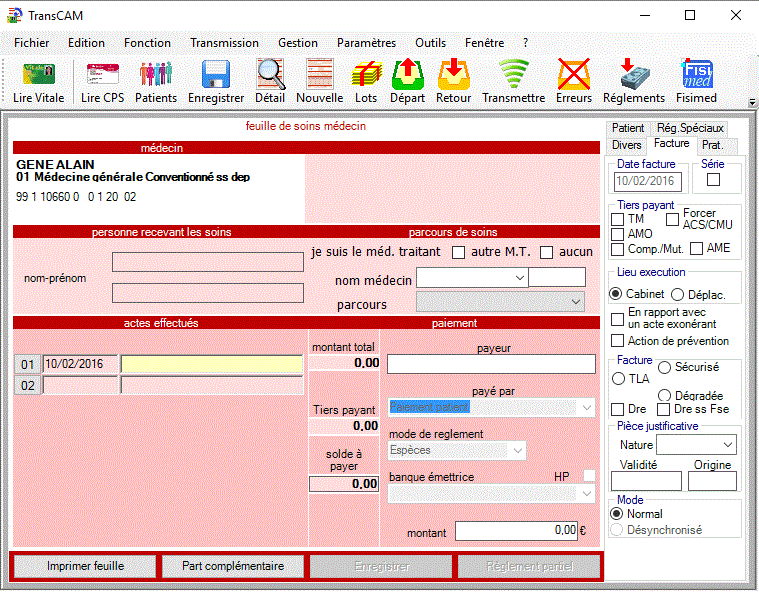The image size is (759, 592).
Task: Click the Lire Vitale card icon
Action: [x=39, y=75]
